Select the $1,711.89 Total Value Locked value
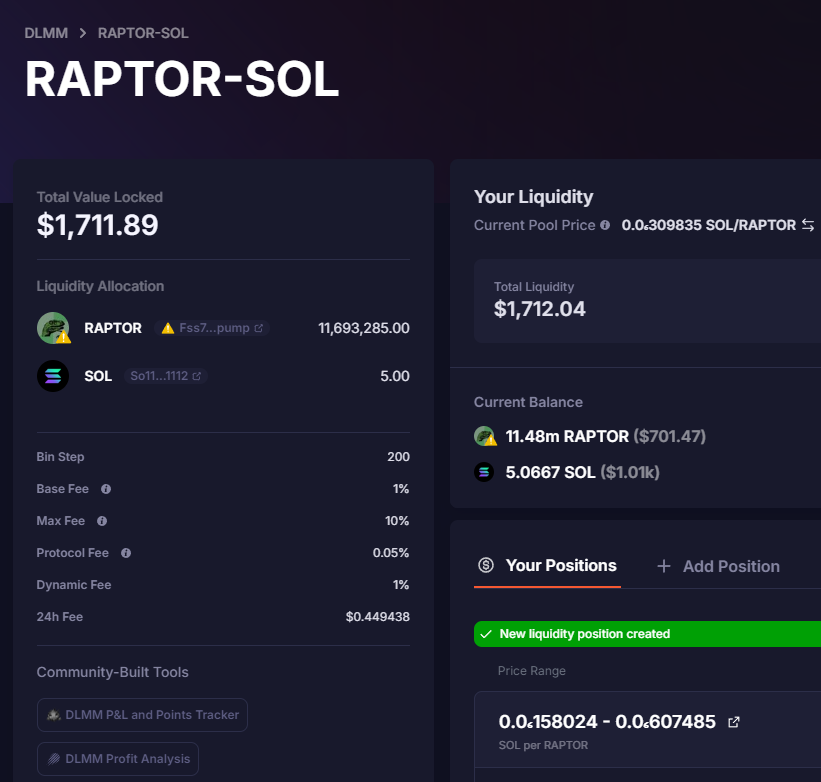 tap(97, 225)
